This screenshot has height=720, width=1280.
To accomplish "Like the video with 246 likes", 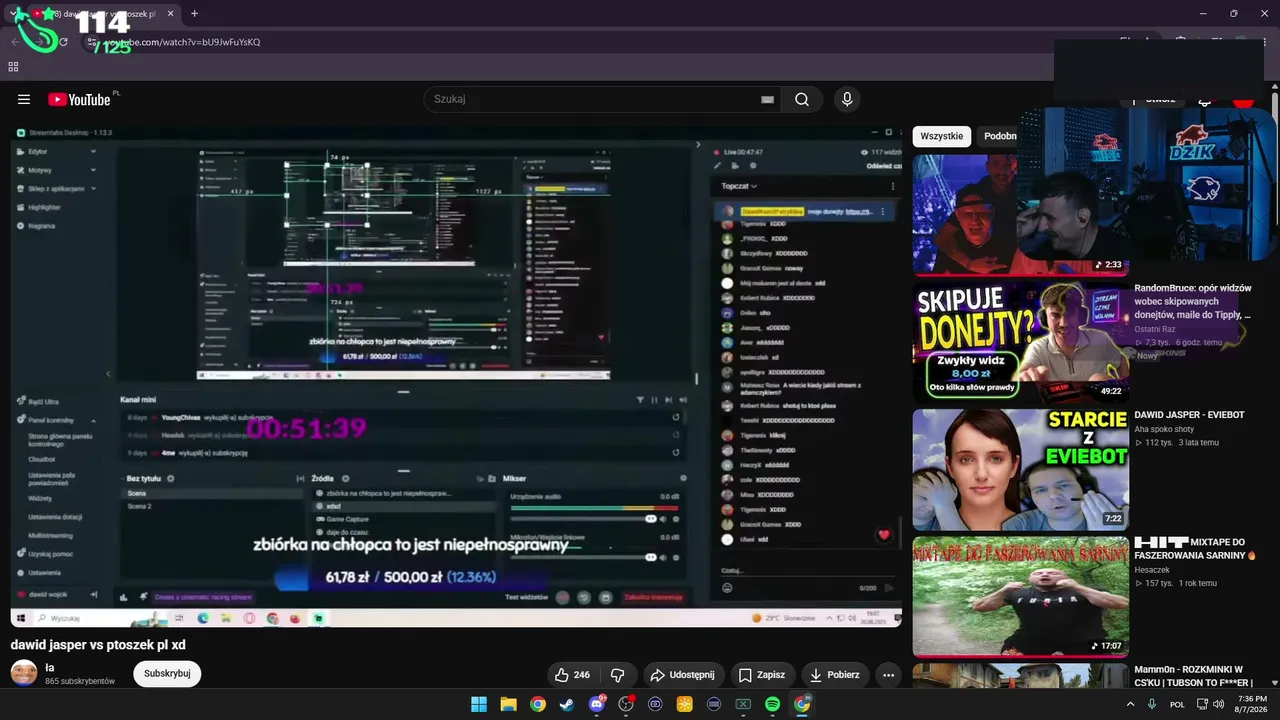I will 572,675.
